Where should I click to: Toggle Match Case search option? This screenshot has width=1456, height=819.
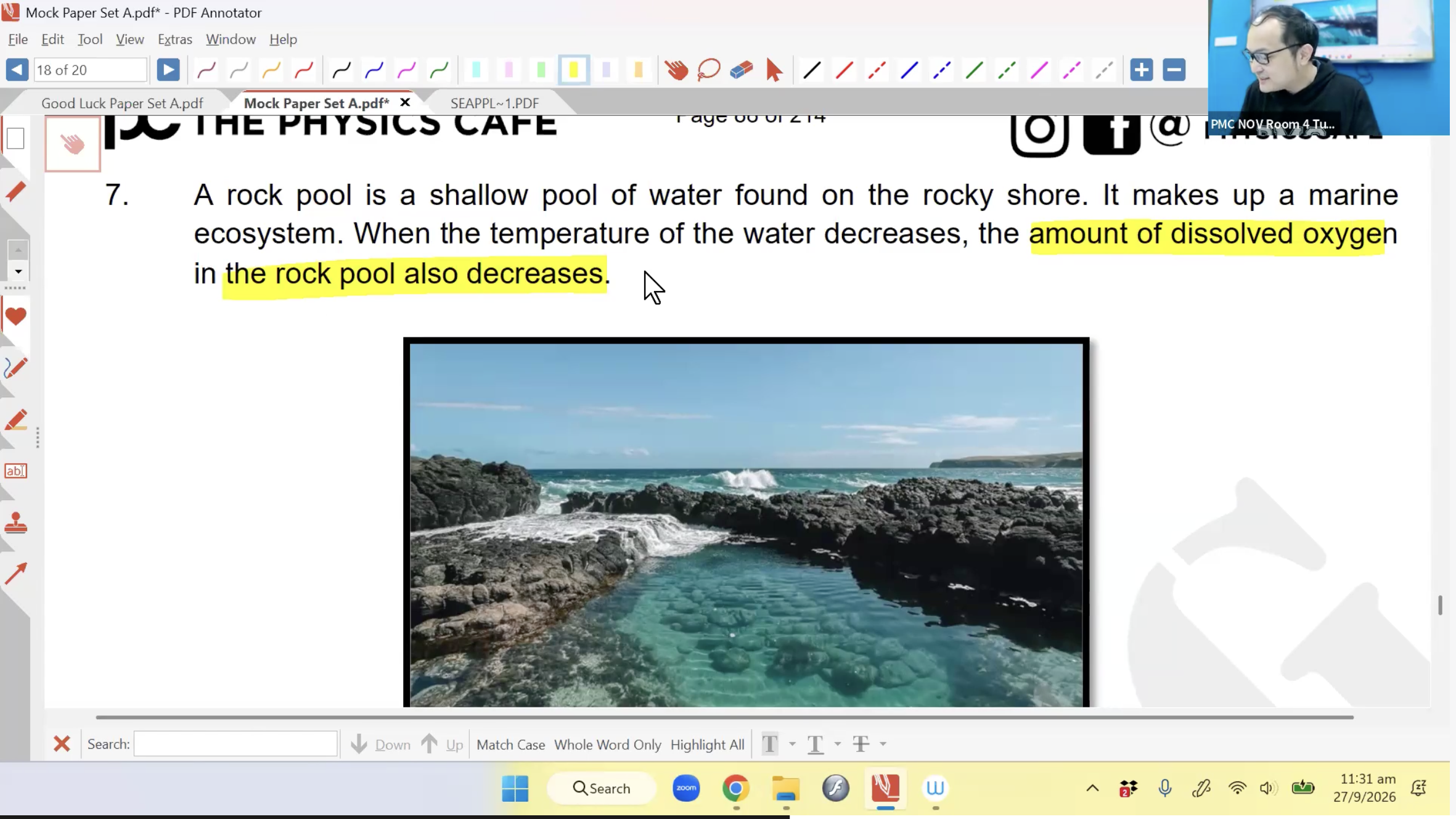pos(510,744)
